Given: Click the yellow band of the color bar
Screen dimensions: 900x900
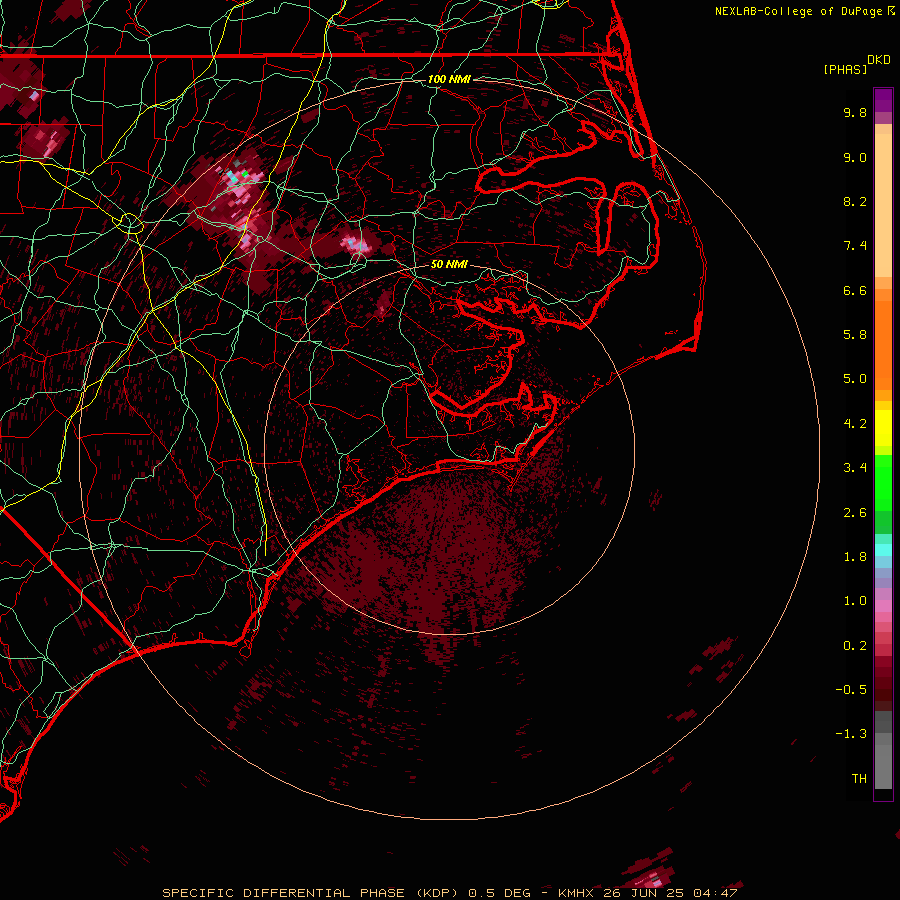Looking at the screenshot, I should [x=883, y=428].
